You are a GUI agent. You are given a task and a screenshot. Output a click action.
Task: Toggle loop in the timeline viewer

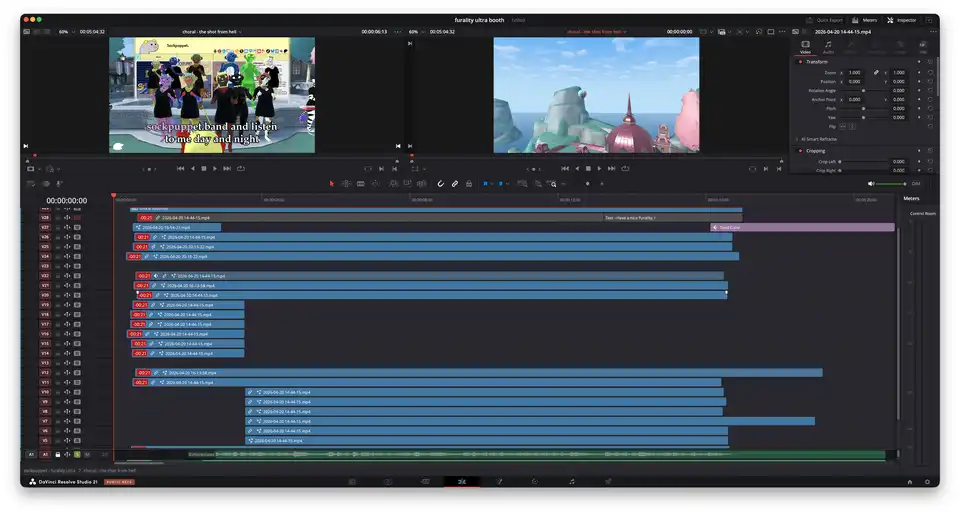pos(625,168)
